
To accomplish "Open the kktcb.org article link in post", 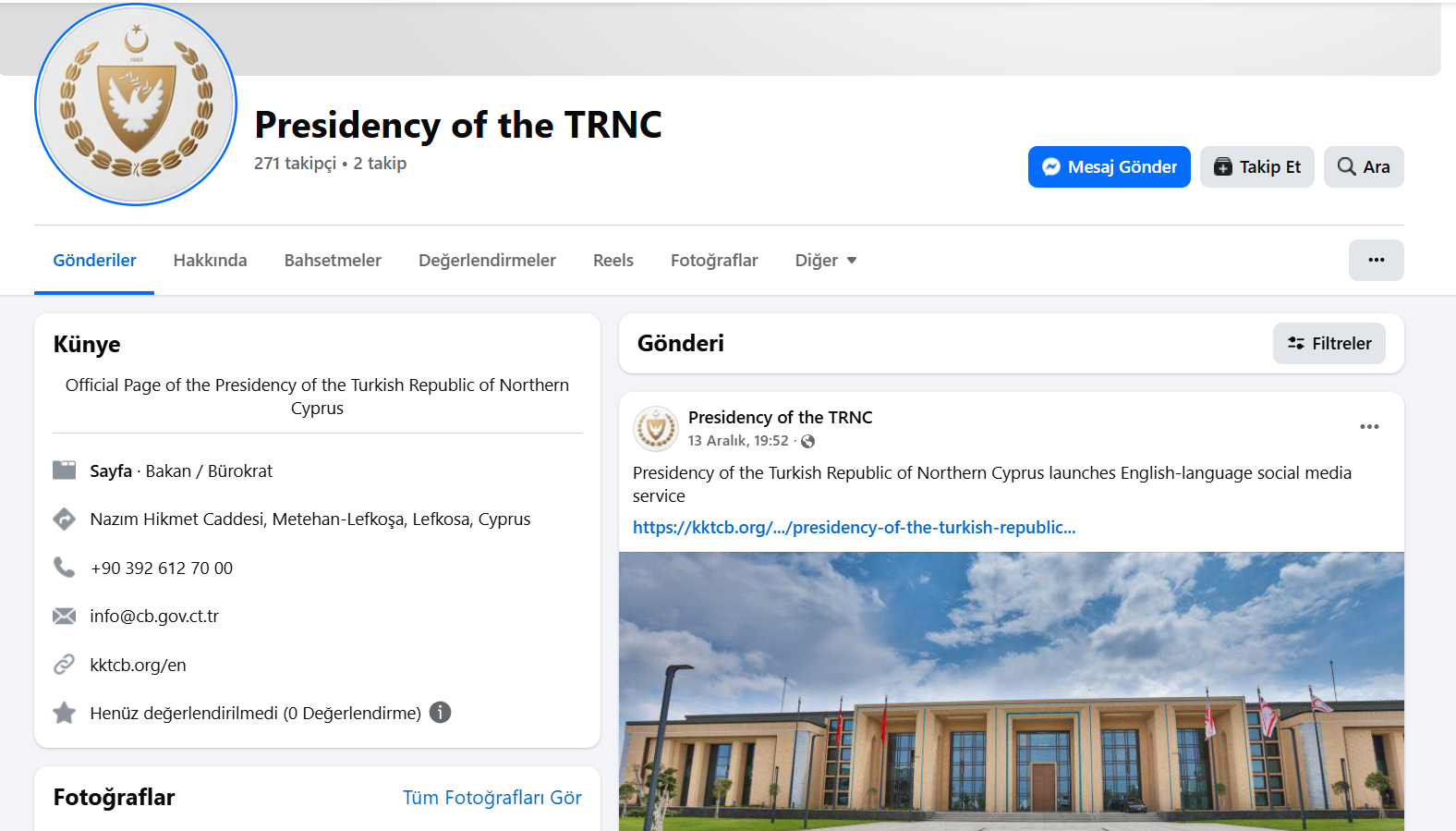I will tap(854, 528).
